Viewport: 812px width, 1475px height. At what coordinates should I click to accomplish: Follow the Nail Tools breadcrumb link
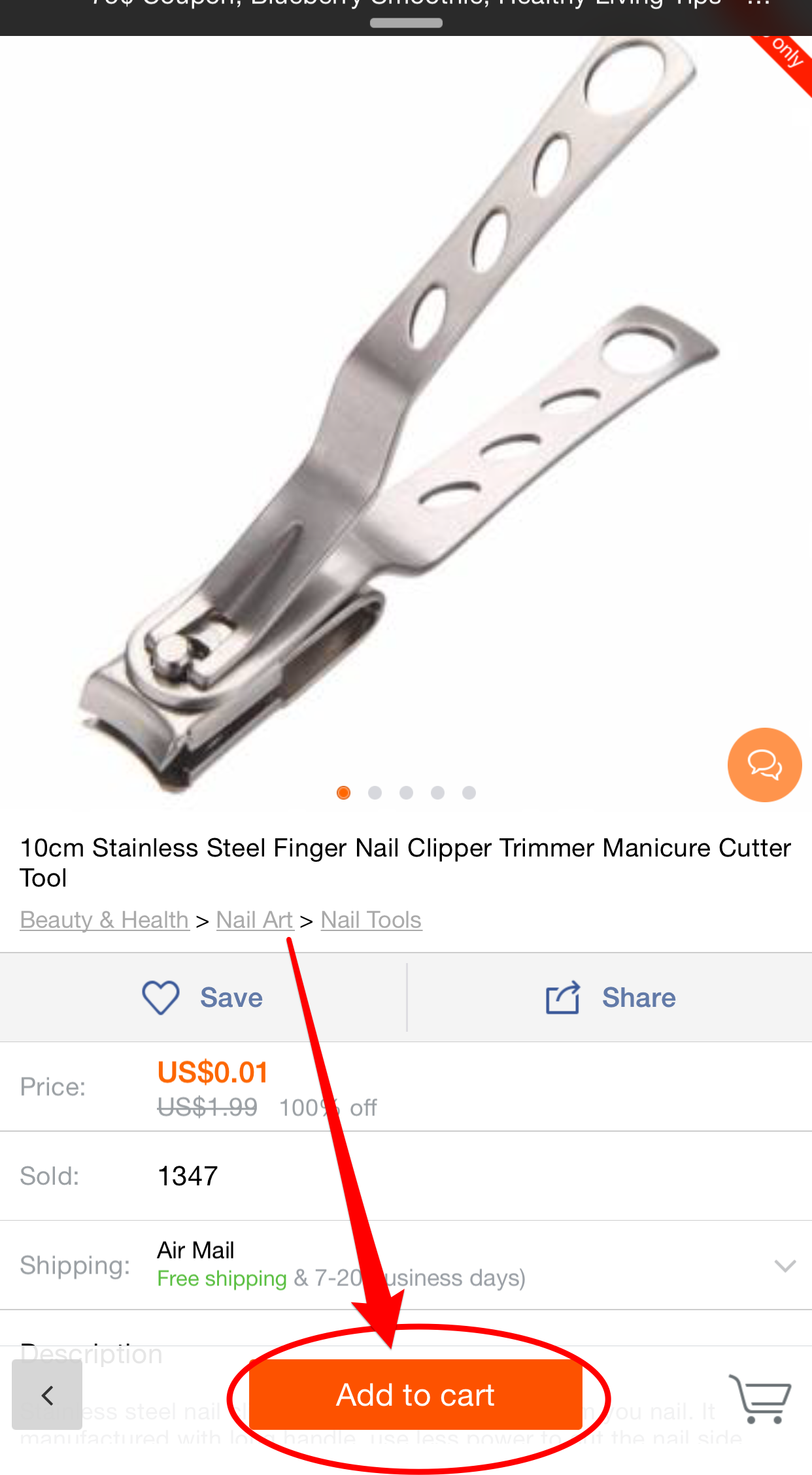coord(371,920)
